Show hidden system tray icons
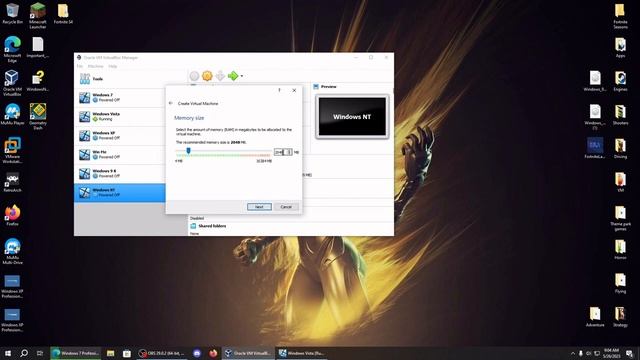This screenshot has width=640, height=360. (573, 353)
